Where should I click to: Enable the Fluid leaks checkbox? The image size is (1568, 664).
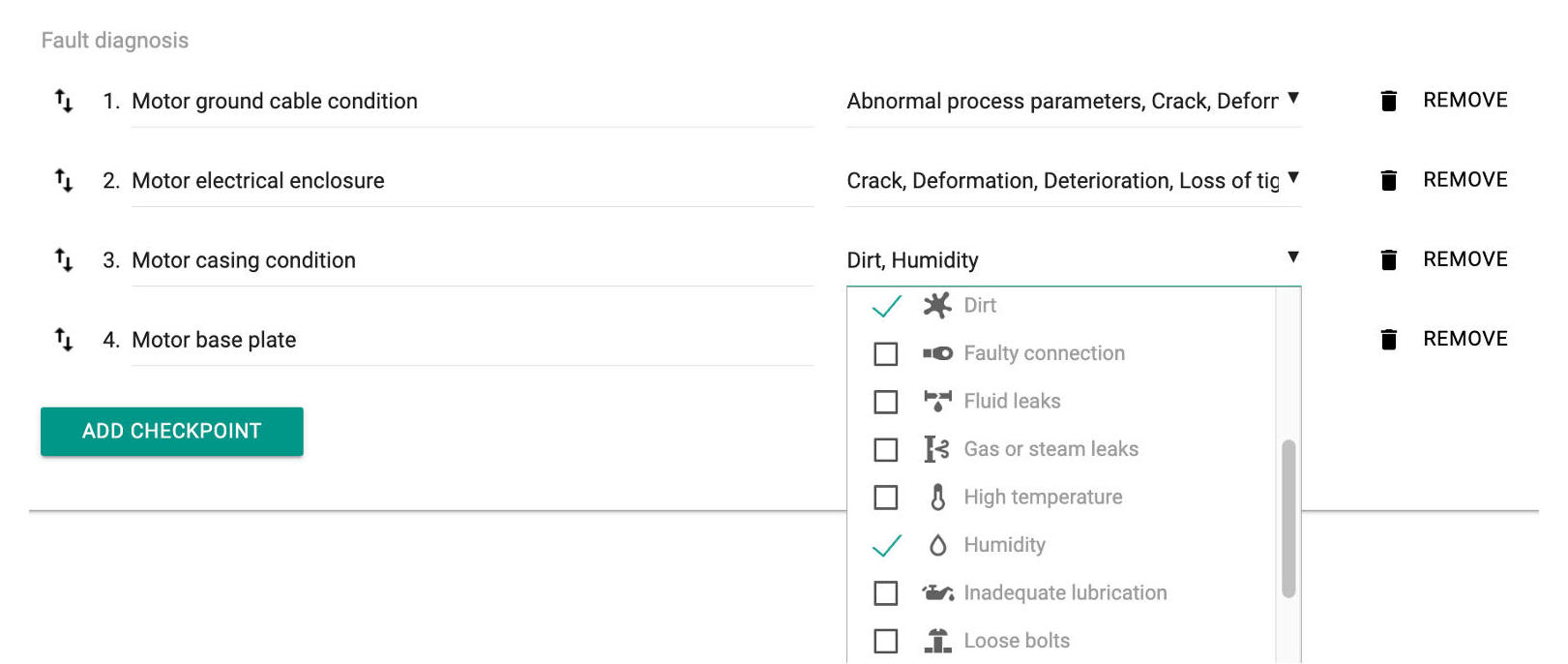click(886, 402)
